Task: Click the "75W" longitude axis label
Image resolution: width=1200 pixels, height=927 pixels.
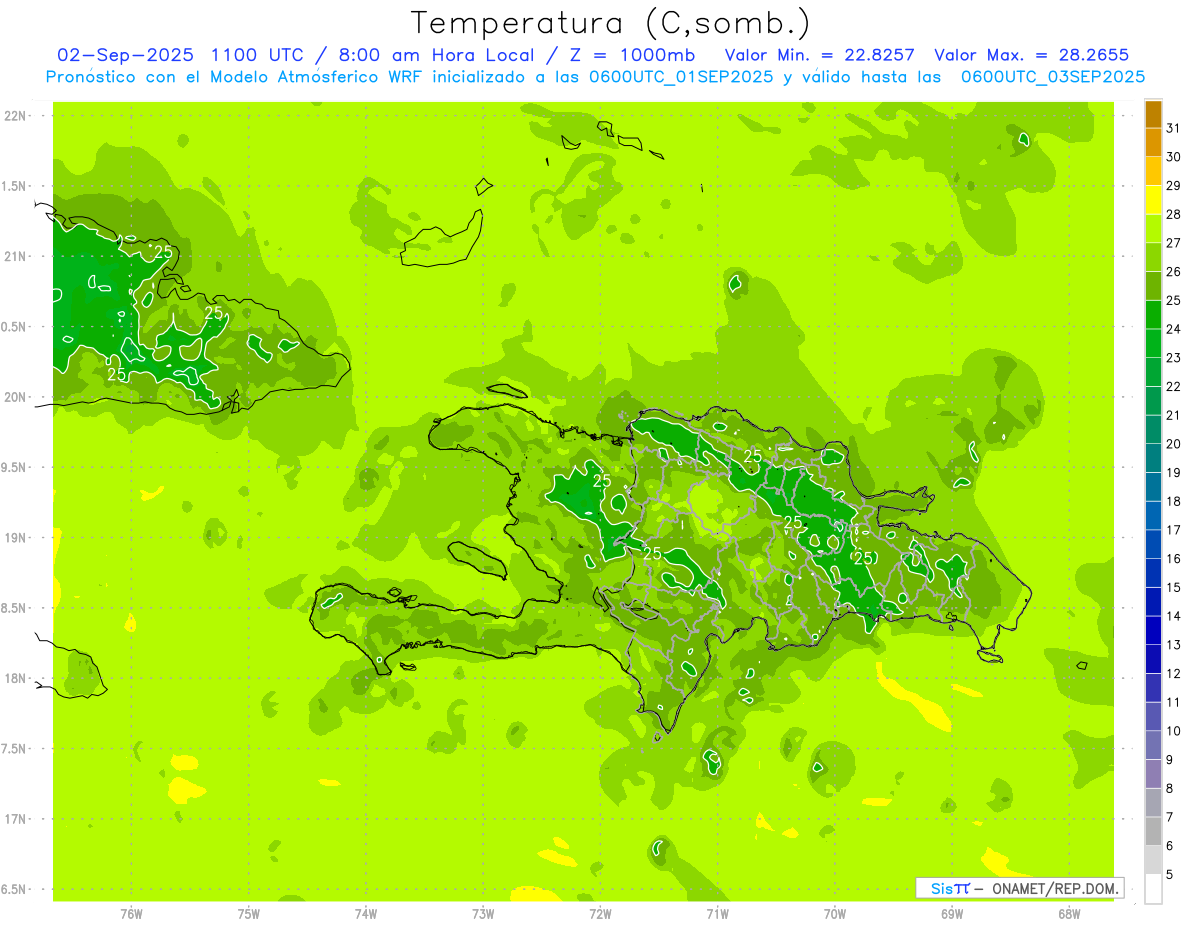Action: coord(249,914)
